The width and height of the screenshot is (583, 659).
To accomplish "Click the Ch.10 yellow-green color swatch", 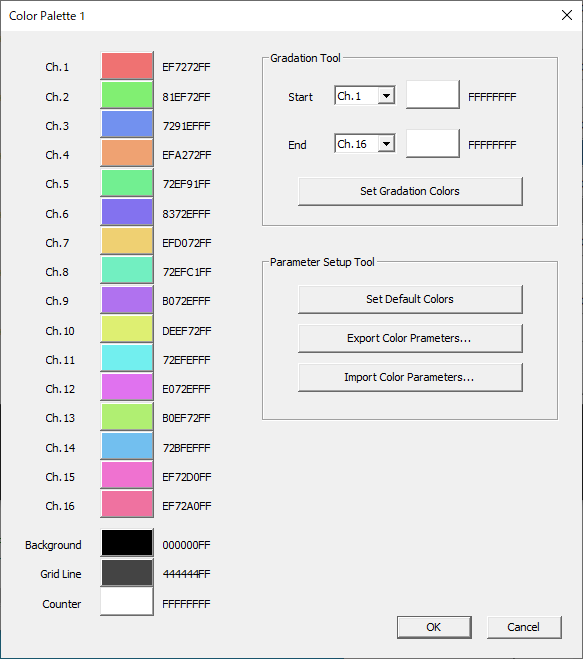I will (x=127, y=329).
